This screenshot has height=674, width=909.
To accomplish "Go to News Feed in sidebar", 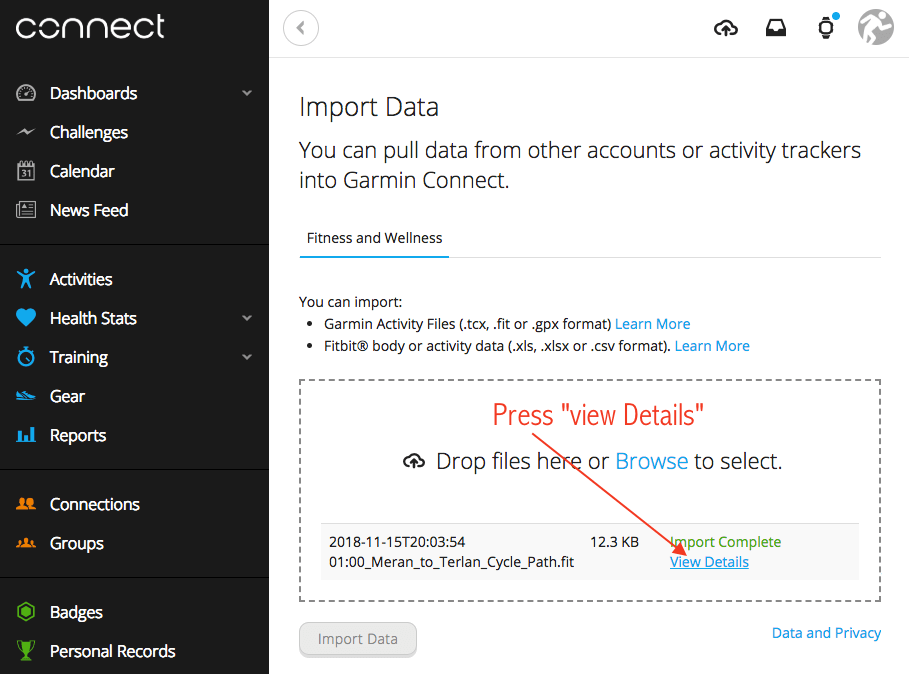I will coord(88,210).
